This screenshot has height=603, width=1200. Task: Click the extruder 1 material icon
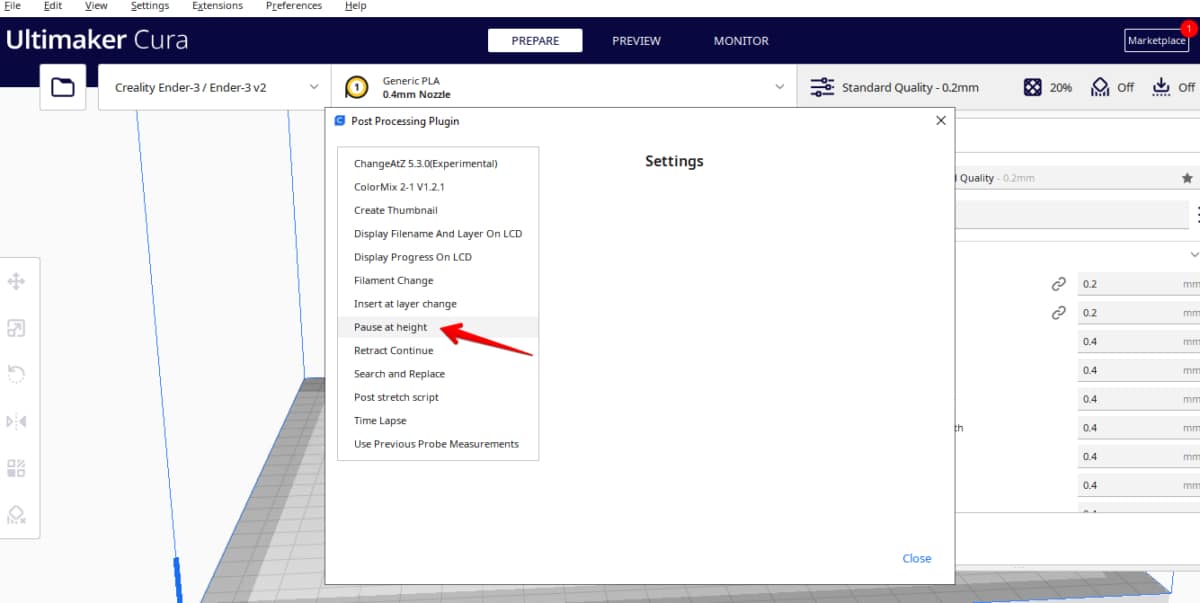[x=356, y=87]
